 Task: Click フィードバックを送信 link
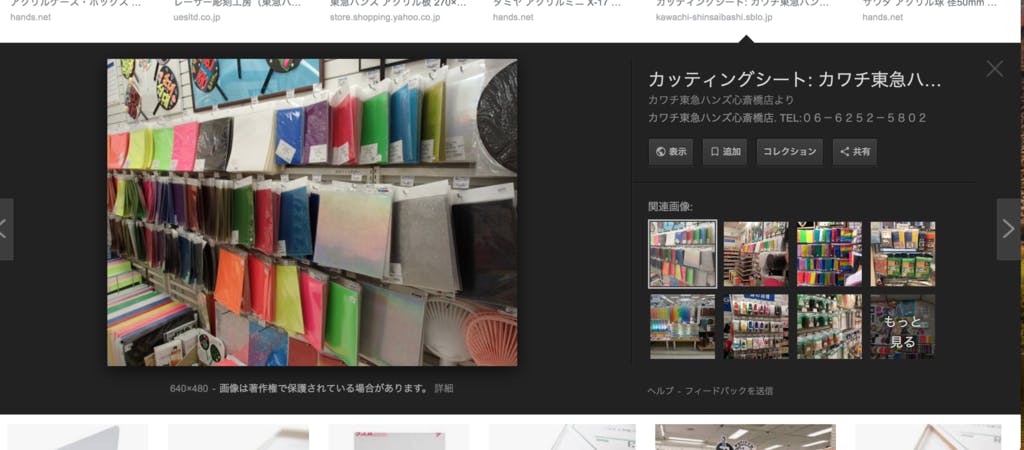(729, 391)
